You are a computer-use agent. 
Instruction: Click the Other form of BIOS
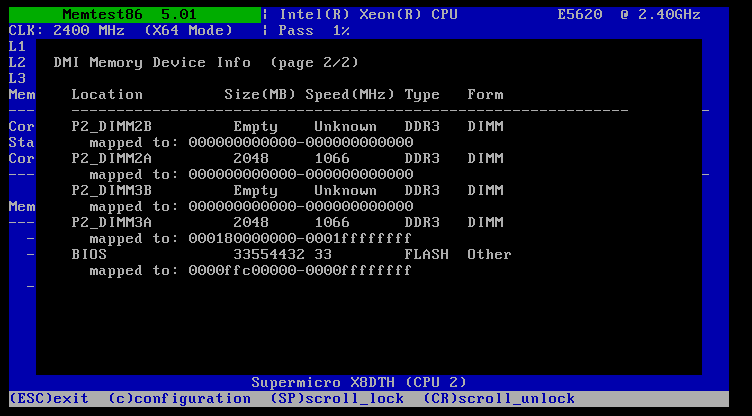tap(490, 255)
